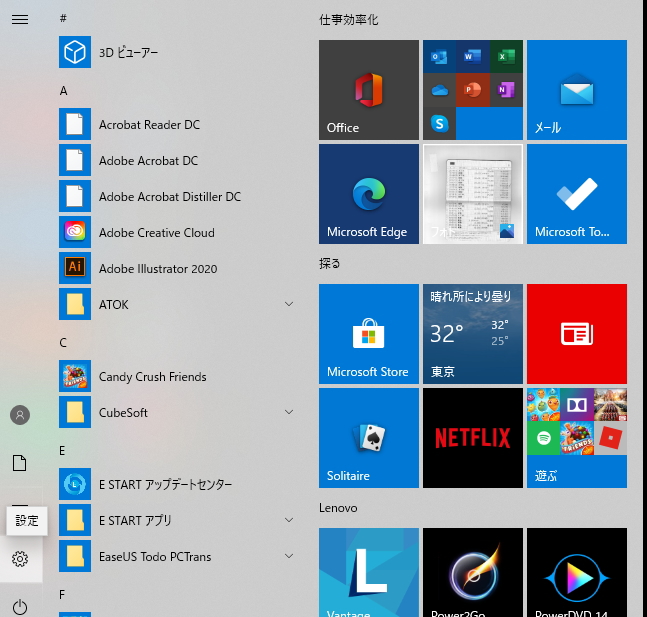Launch Power2Go tile
The image size is (647, 617).
click(x=473, y=572)
